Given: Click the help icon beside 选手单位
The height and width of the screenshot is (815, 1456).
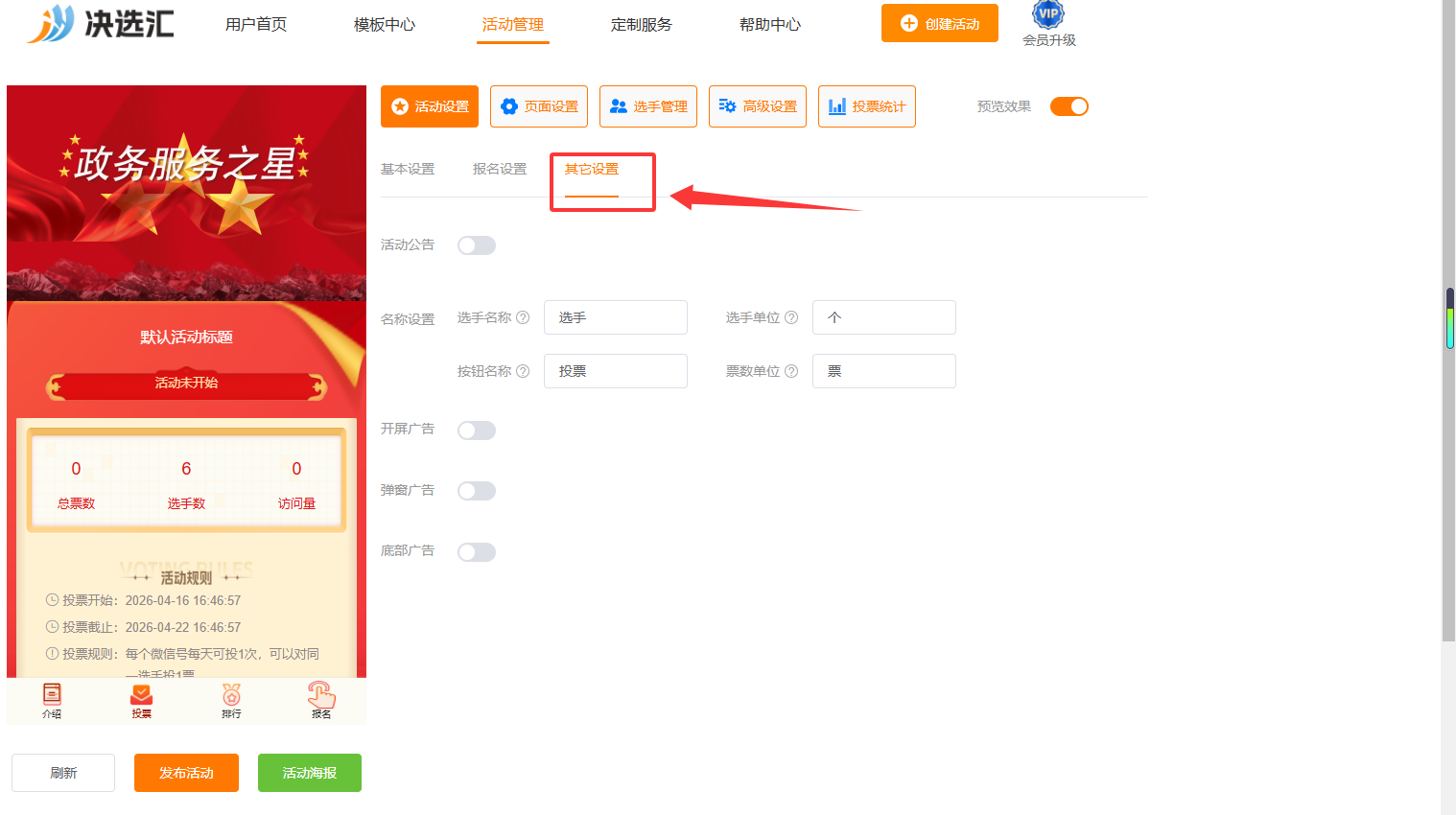Looking at the screenshot, I should coord(791,317).
